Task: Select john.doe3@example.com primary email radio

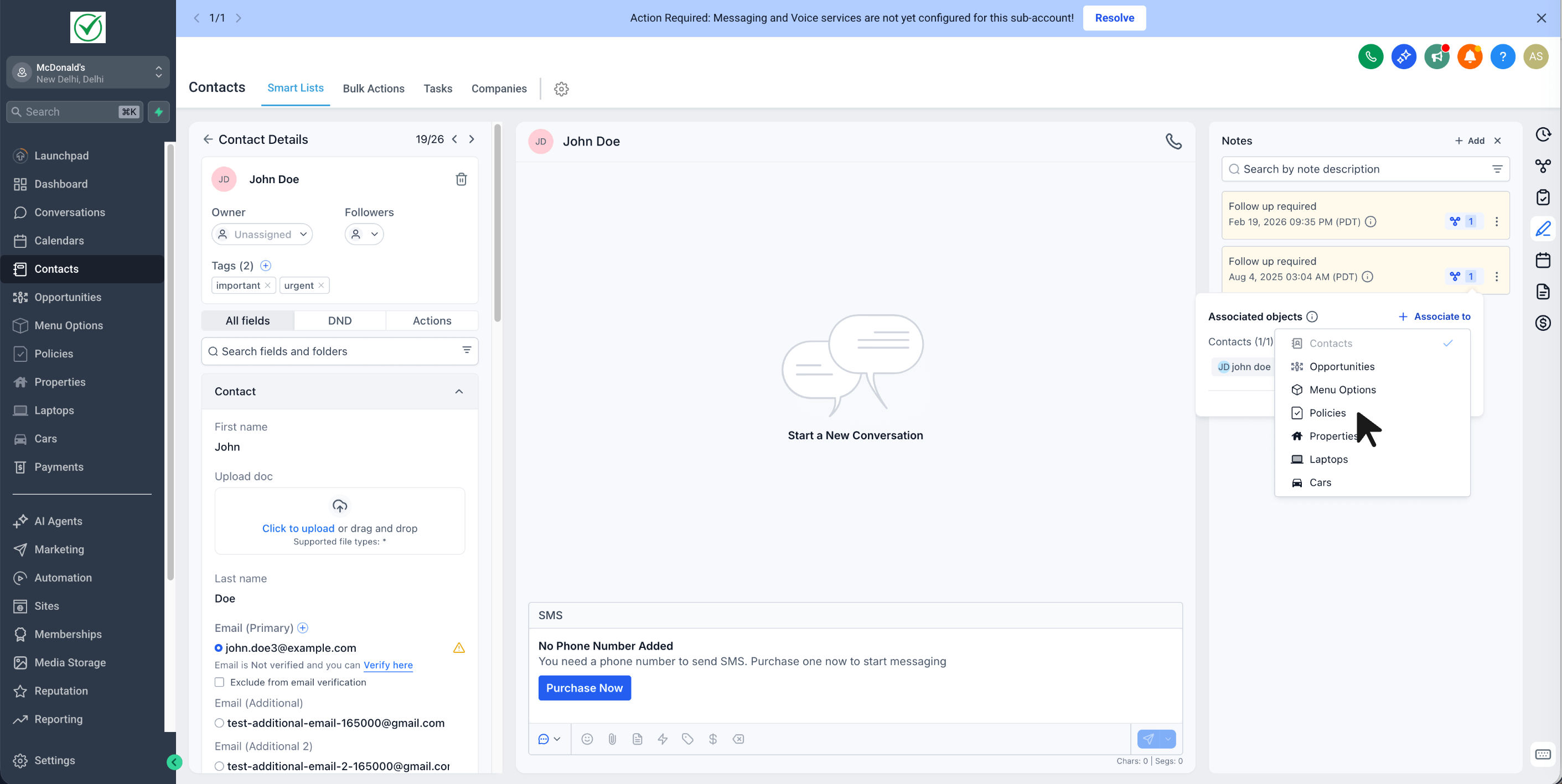Action: tap(218, 648)
